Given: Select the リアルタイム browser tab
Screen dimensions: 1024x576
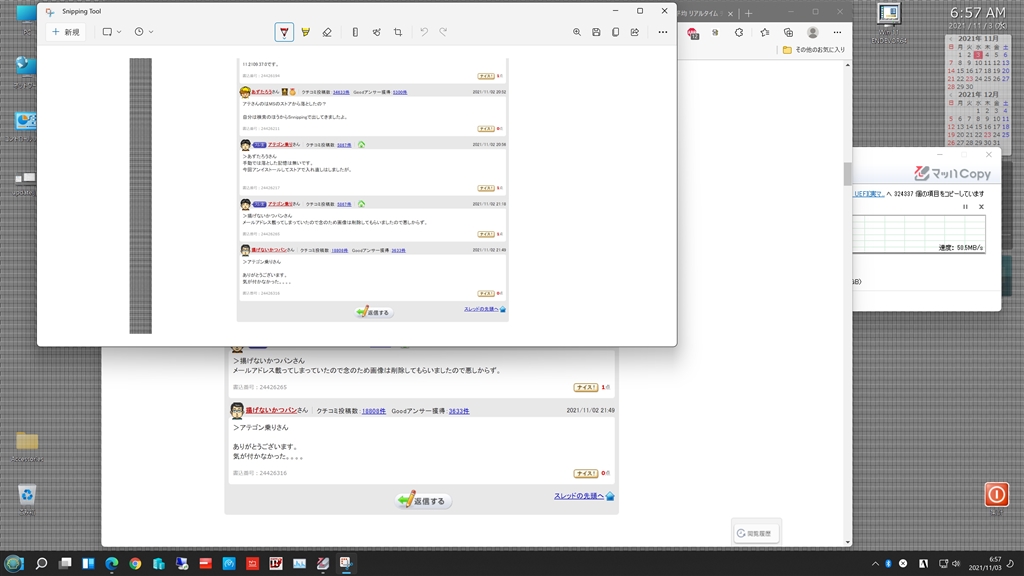Looking at the screenshot, I should [x=699, y=13].
